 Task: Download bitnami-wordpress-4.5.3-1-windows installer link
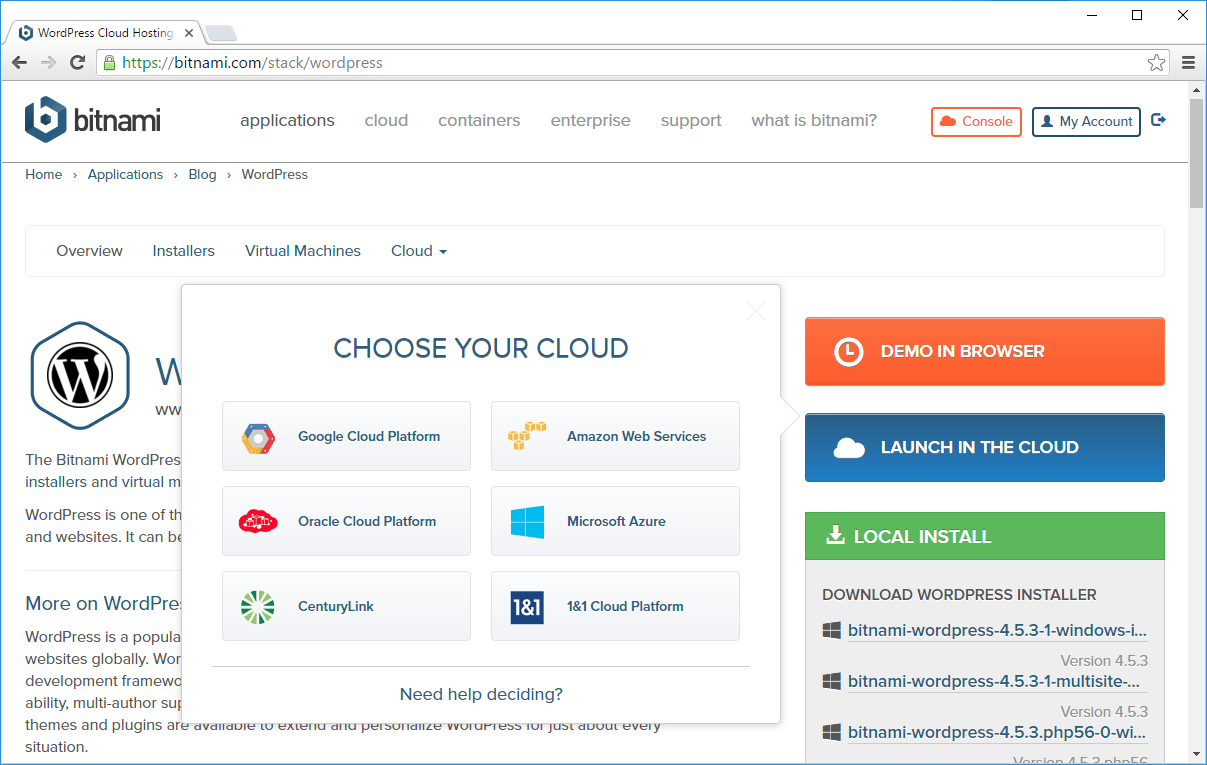click(997, 631)
